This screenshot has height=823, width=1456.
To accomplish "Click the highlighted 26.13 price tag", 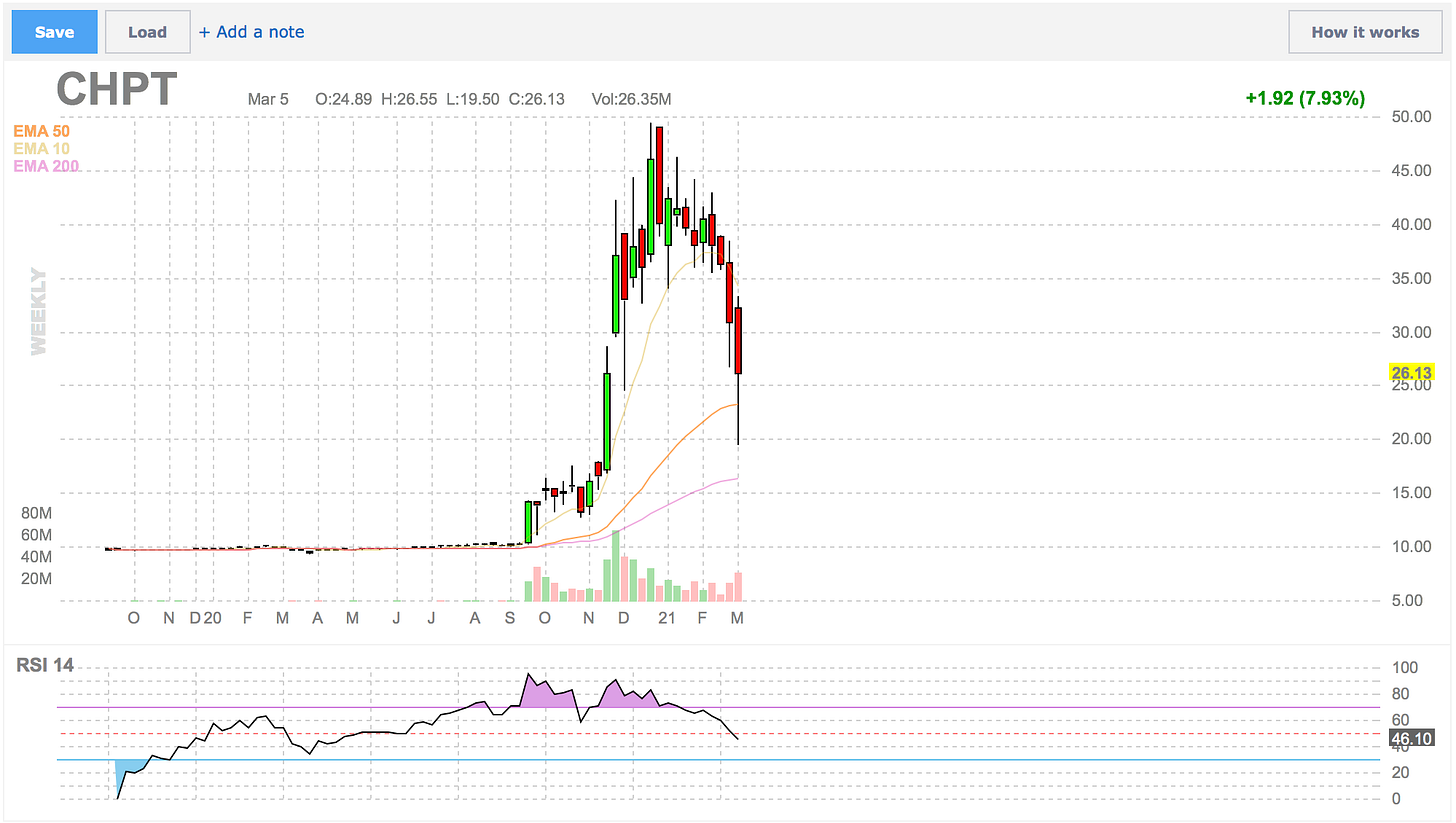I will 1412,373.
